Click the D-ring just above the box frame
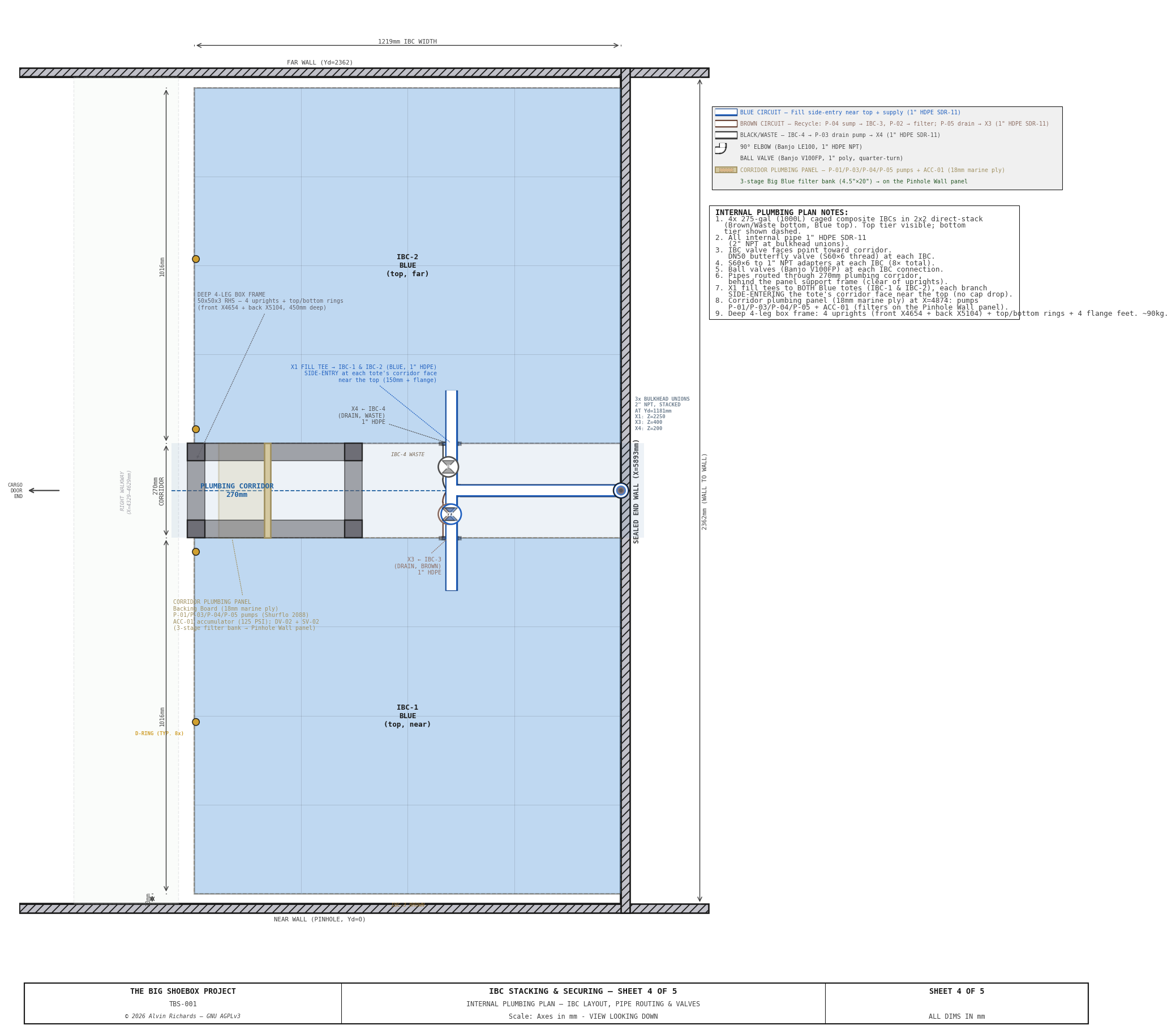The height and width of the screenshot is (1034, 1176). coord(196,429)
